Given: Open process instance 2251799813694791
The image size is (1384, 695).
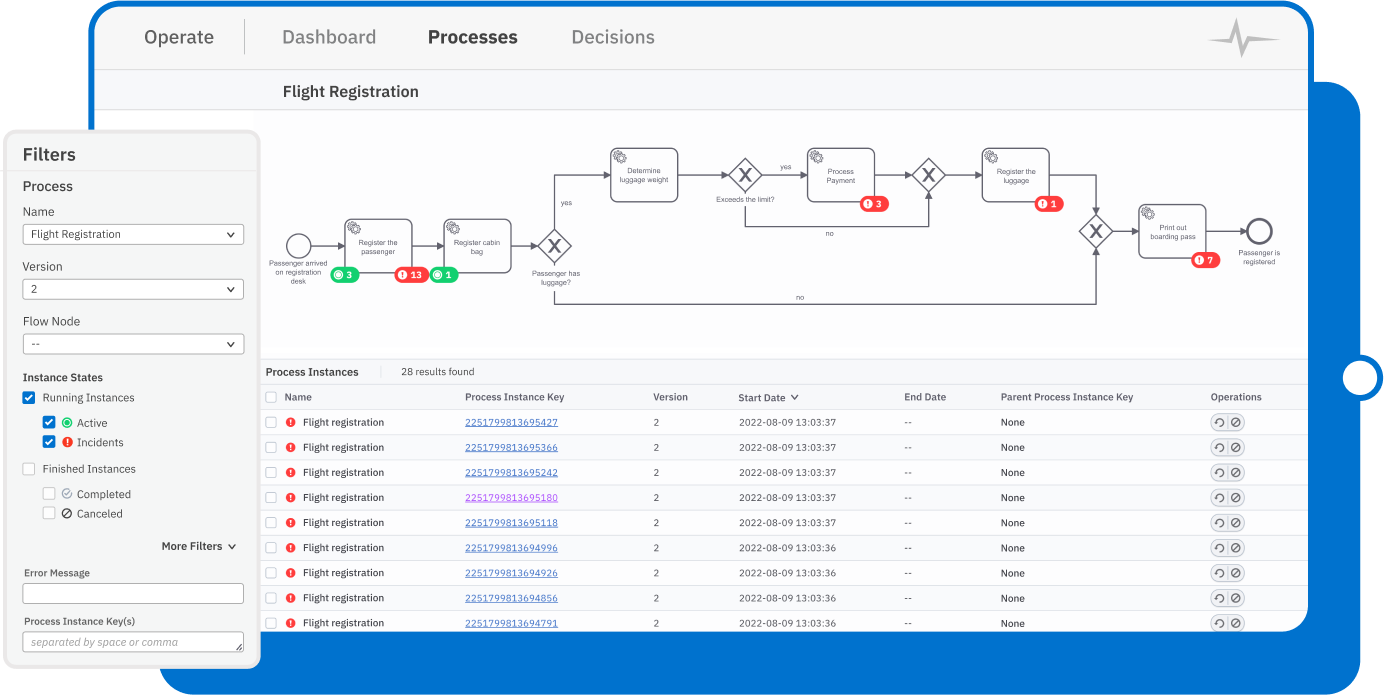Looking at the screenshot, I should 511,623.
